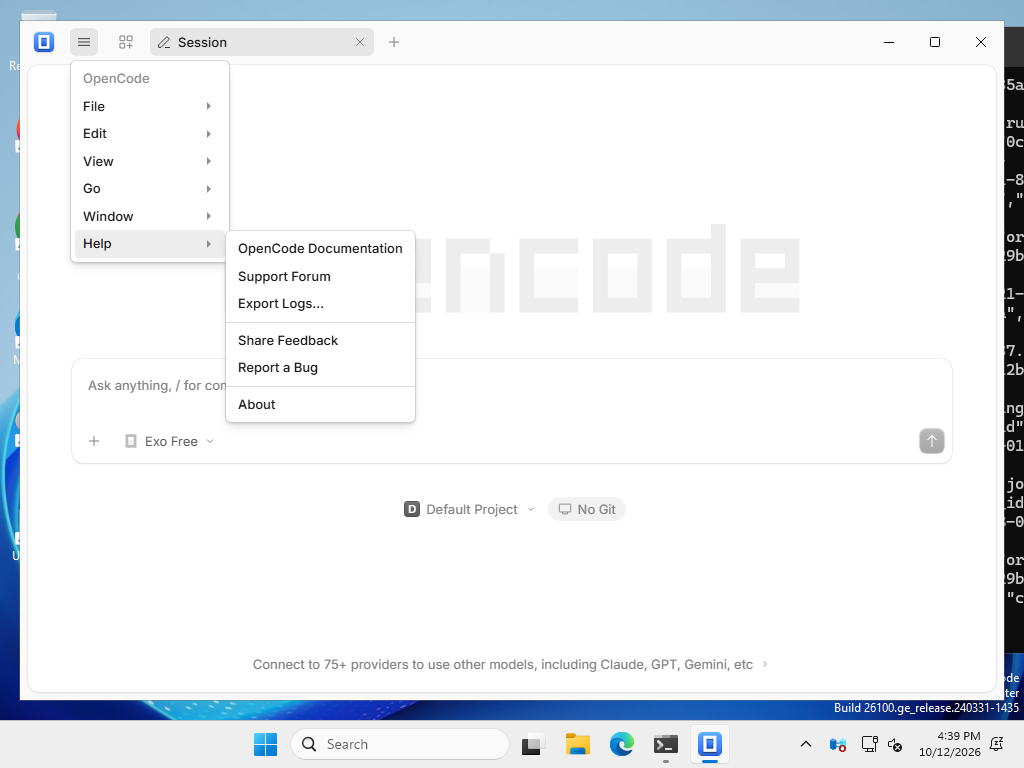Screen dimensions: 1024x768
Task: Expand Edit submenu arrow
Action: pyautogui.click(x=208, y=134)
